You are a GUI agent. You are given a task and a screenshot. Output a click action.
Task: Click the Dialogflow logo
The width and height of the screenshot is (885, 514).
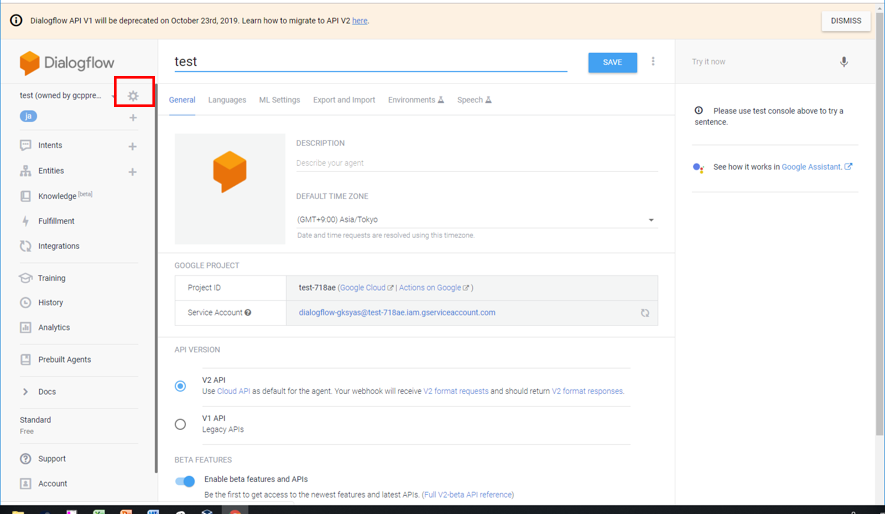[x=67, y=63]
